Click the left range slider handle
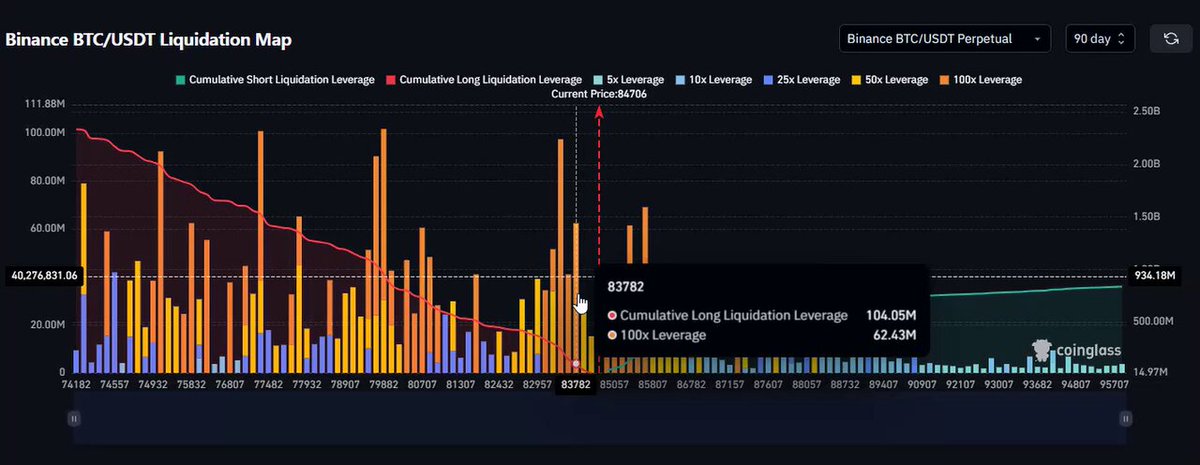 [73, 418]
